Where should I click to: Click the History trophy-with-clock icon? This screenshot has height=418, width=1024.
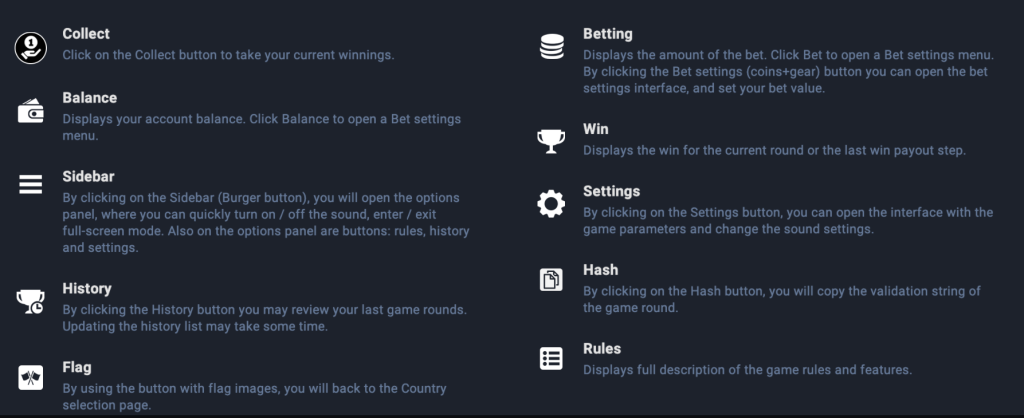(31, 300)
